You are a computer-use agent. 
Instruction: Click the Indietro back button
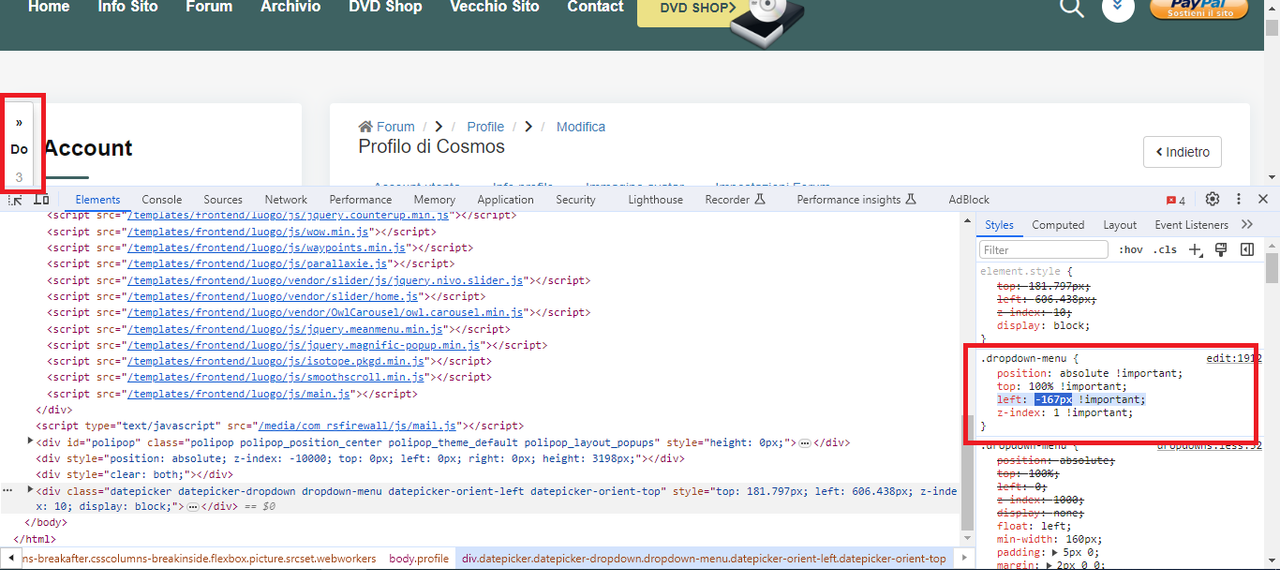[x=1182, y=152]
